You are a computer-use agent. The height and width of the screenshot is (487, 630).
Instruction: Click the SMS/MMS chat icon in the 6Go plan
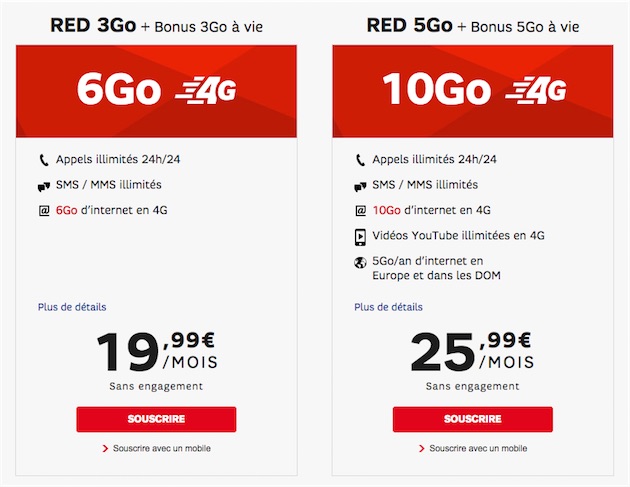44,186
